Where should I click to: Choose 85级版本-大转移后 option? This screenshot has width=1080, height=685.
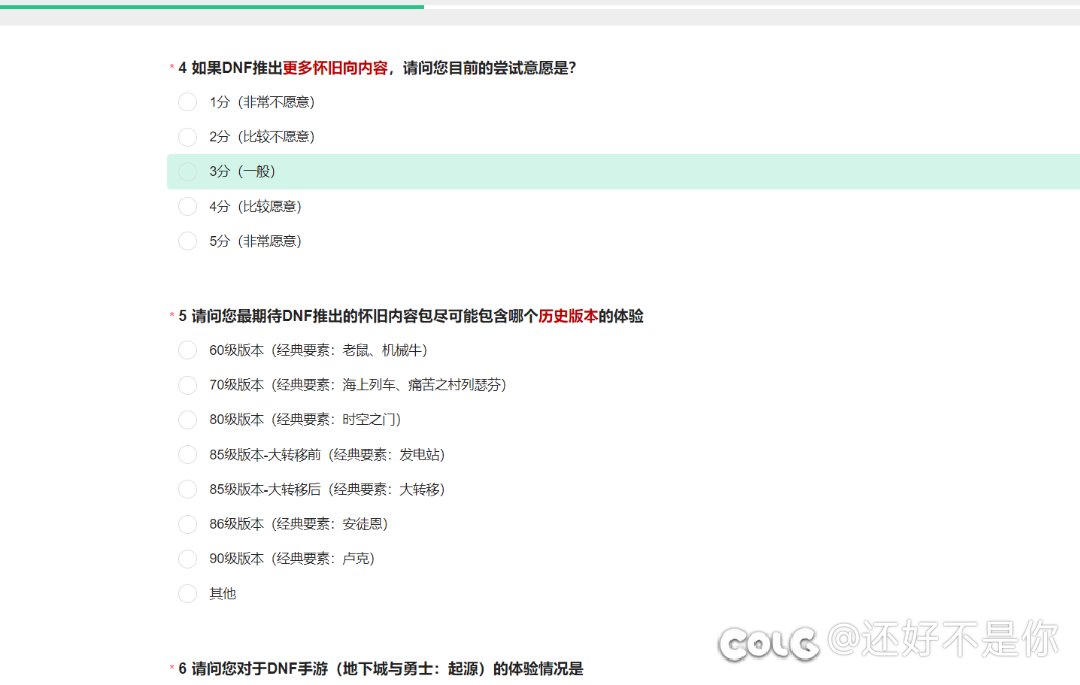click(x=187, y=489)
